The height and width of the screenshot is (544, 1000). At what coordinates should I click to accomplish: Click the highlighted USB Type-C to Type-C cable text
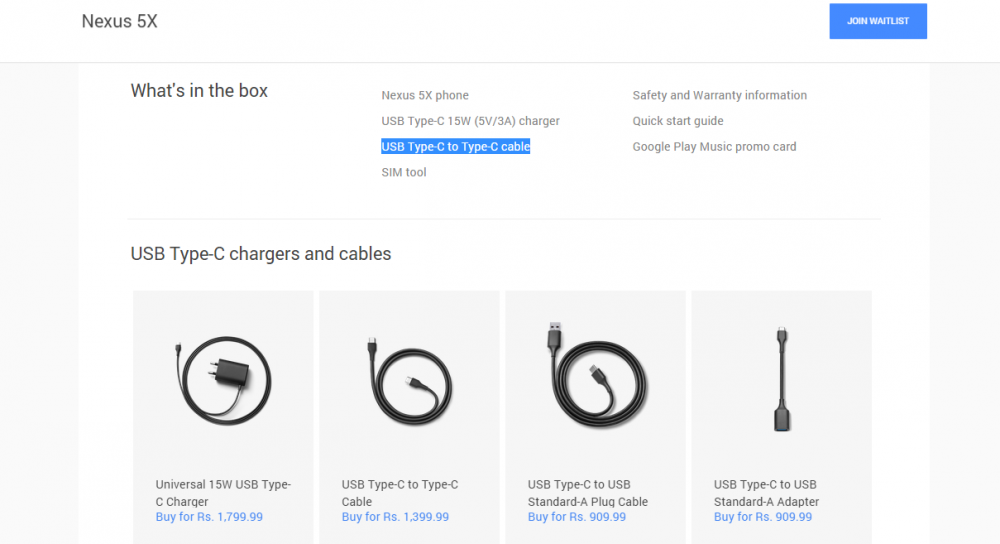[x=455, y=147]
